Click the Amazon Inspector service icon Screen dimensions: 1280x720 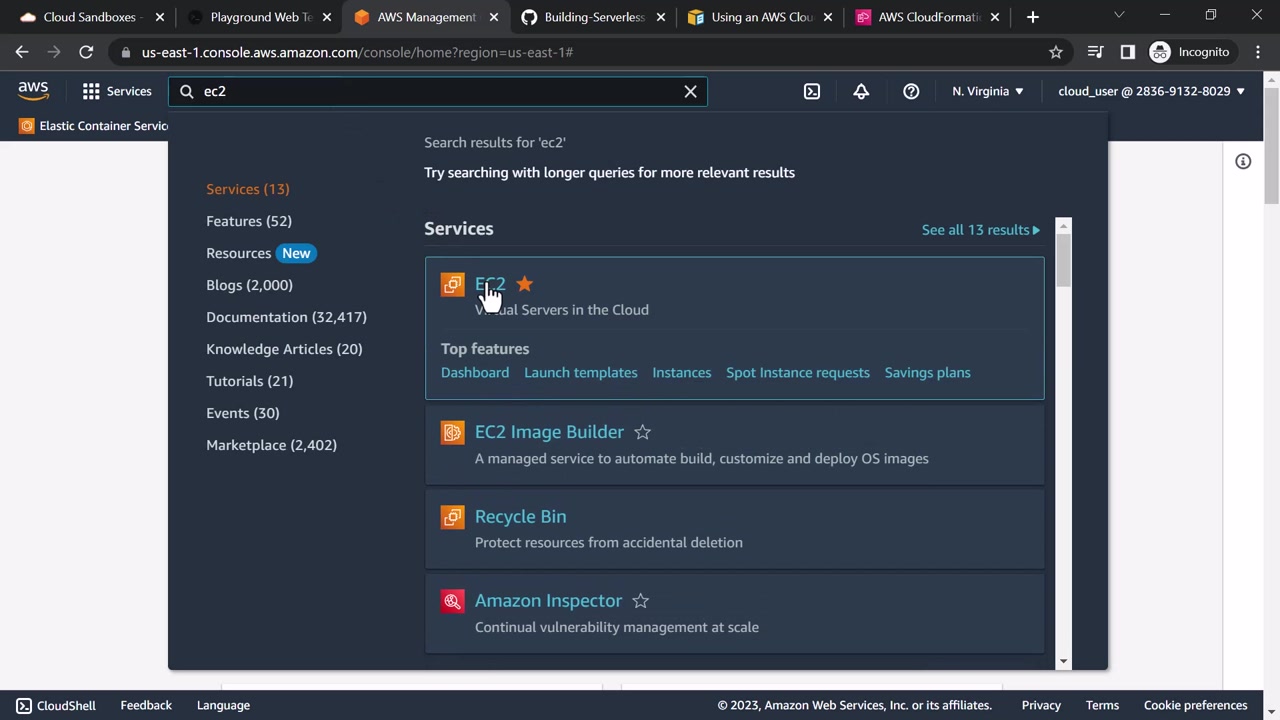pyautogui.click(x=453, y=601)
